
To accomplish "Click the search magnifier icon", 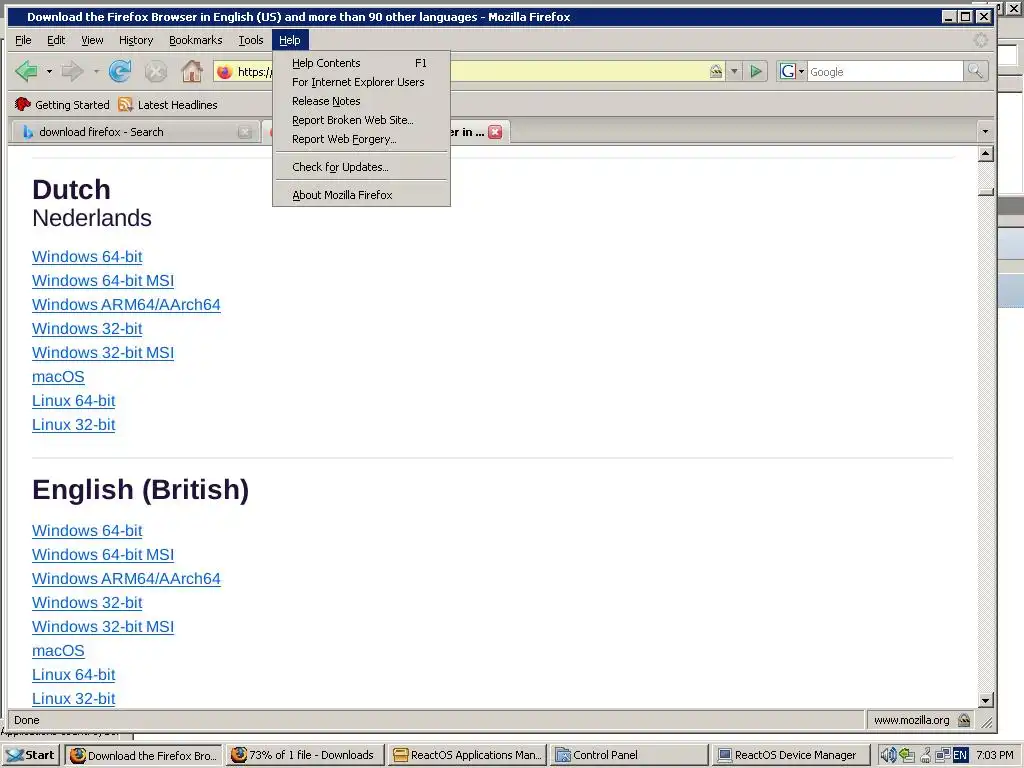I will point(975,71).
